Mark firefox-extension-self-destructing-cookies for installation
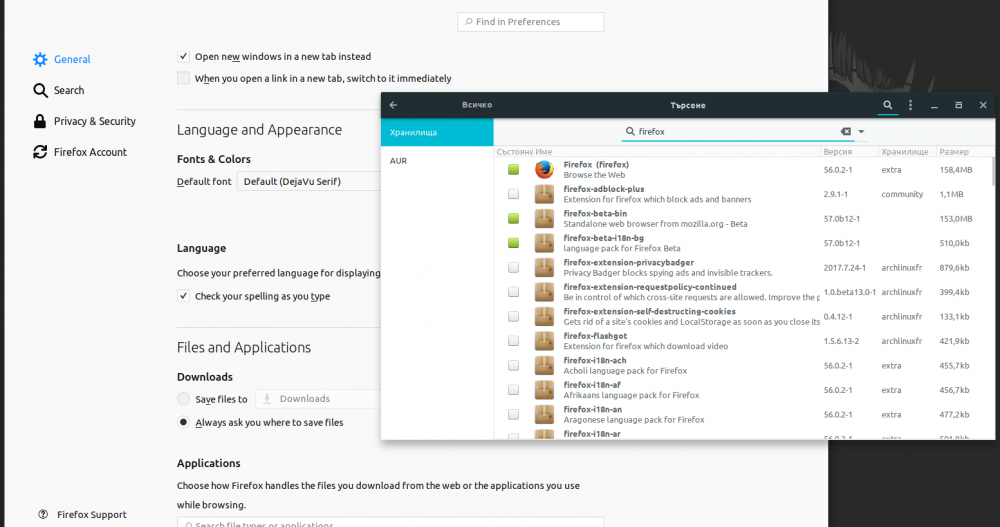Viewport: 1000px width, 527px height. (513, 316)
